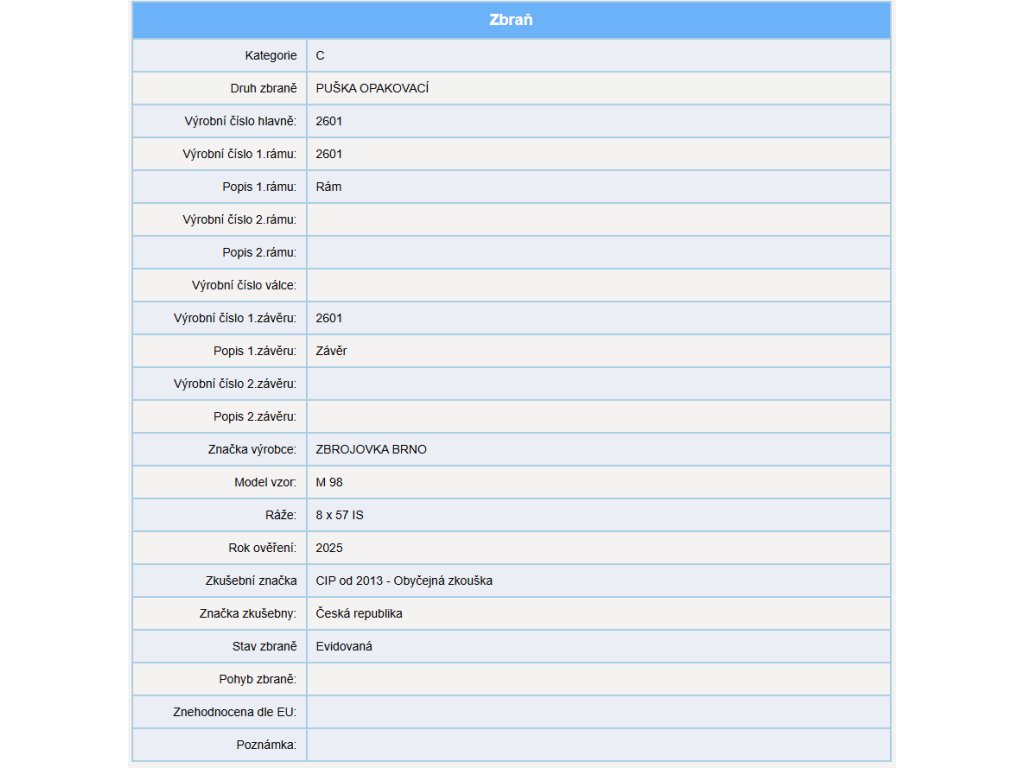Viewport: 1024px width, 768px height.
Task: Click the Výrobní číslo 1.závěru value 2601
Action: pyautogui.click(x=329, y=318)
